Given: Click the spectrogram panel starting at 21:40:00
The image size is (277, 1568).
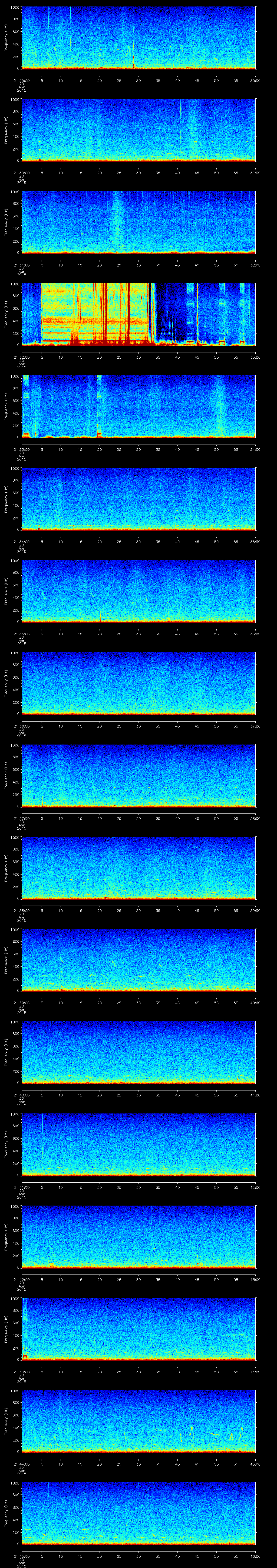Looking at the screenshot, I should [x=138, y=1052].
